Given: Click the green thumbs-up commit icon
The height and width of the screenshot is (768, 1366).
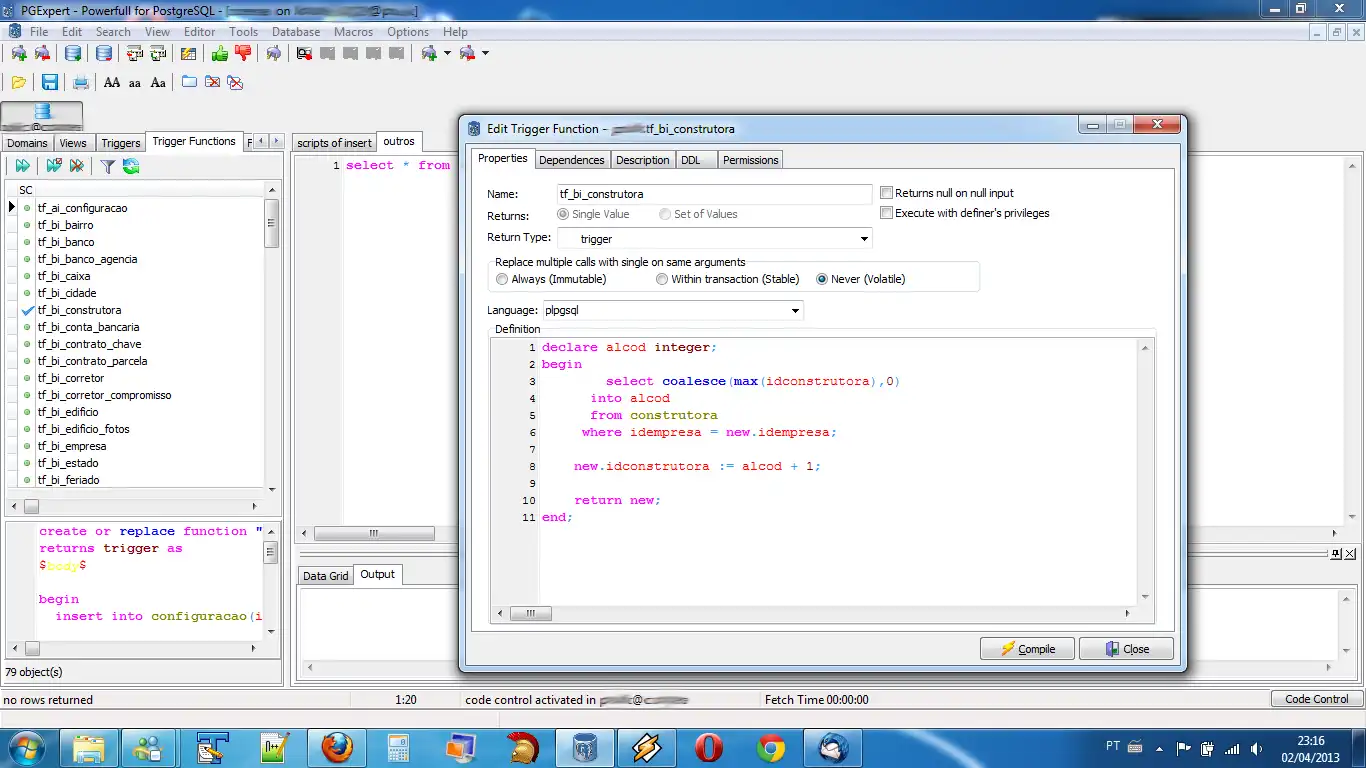Looking at the screenshot, I should pos(219,53).
